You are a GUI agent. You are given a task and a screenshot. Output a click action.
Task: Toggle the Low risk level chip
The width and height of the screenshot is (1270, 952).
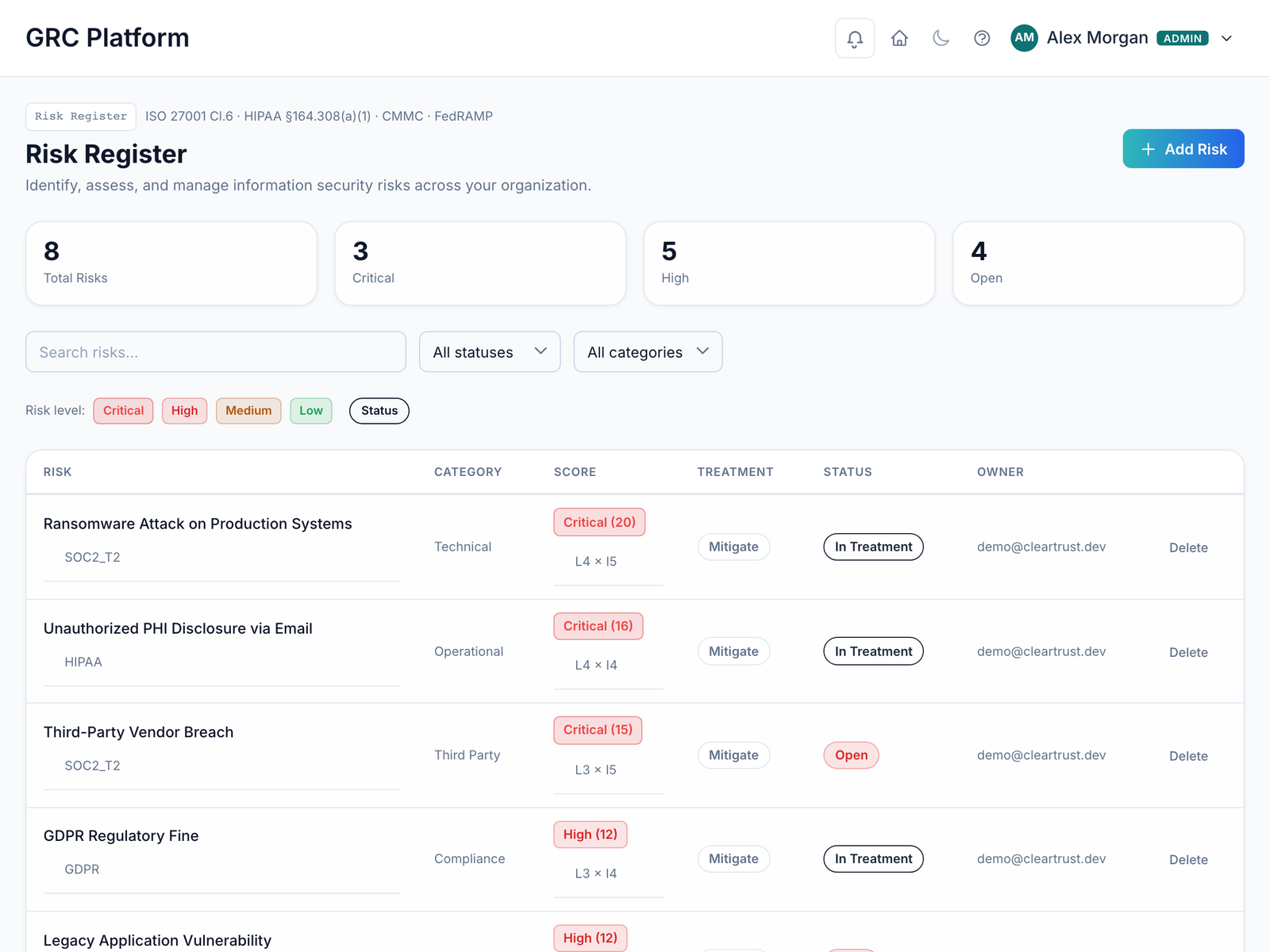[311, 411]
